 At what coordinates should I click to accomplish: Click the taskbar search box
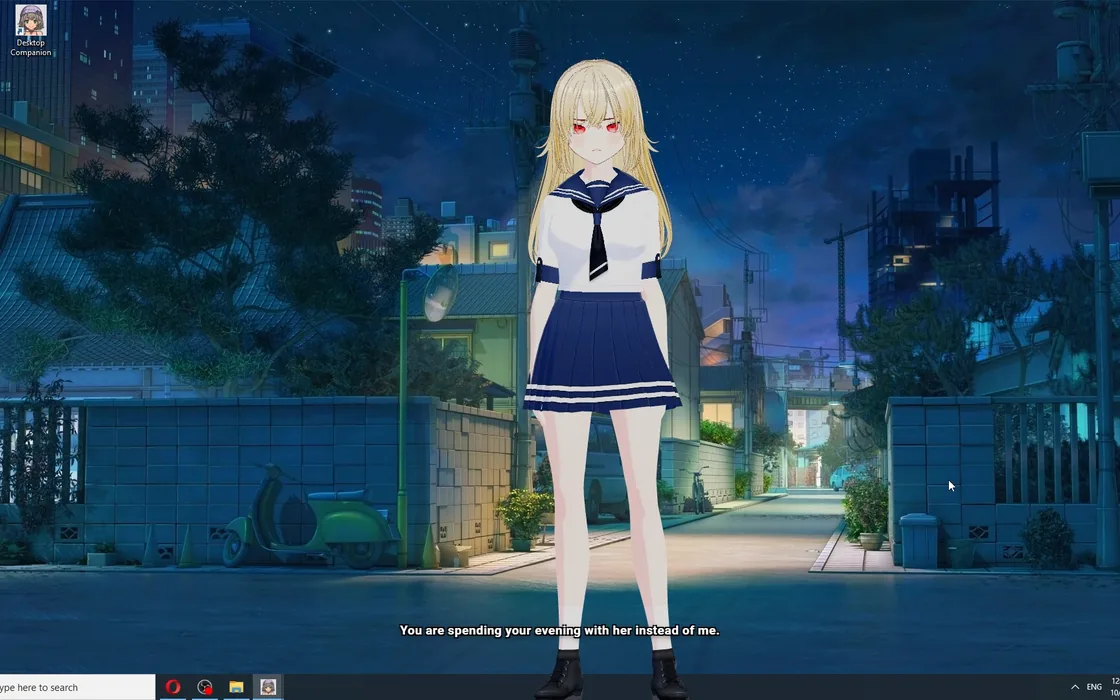click(77, 687)
